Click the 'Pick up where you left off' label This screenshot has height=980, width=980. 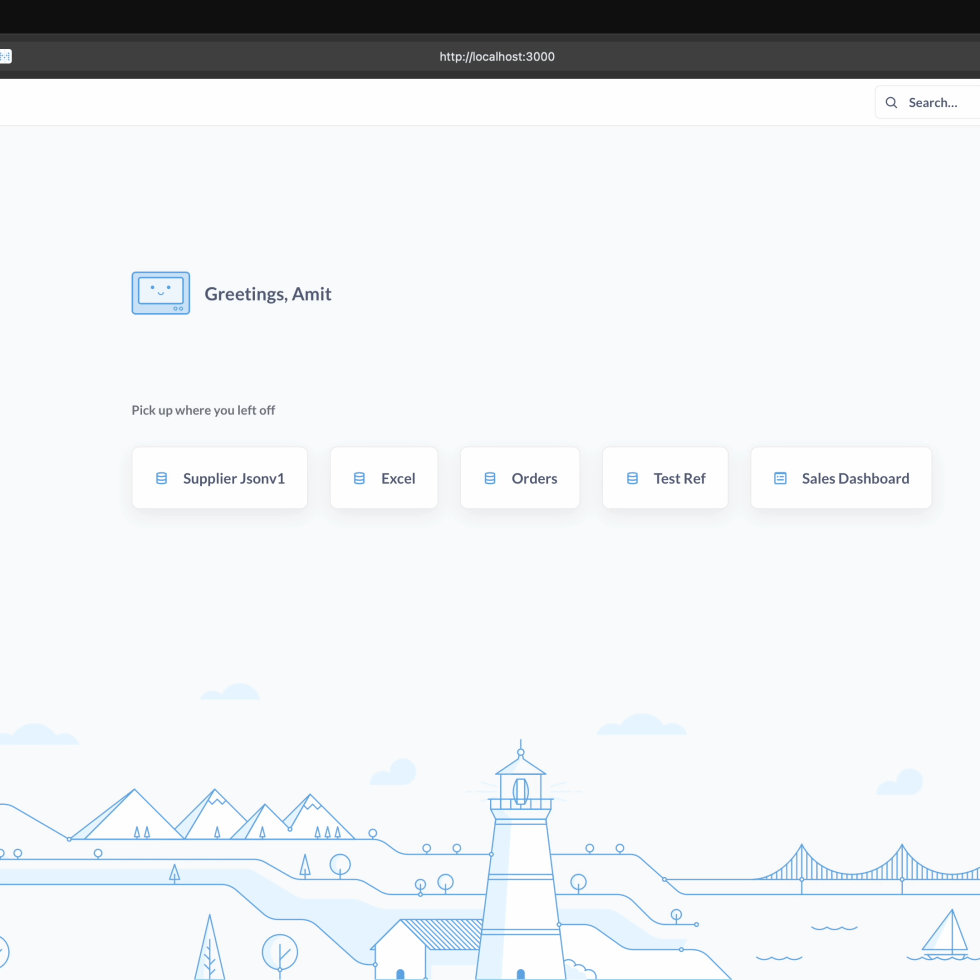point(203,410)
